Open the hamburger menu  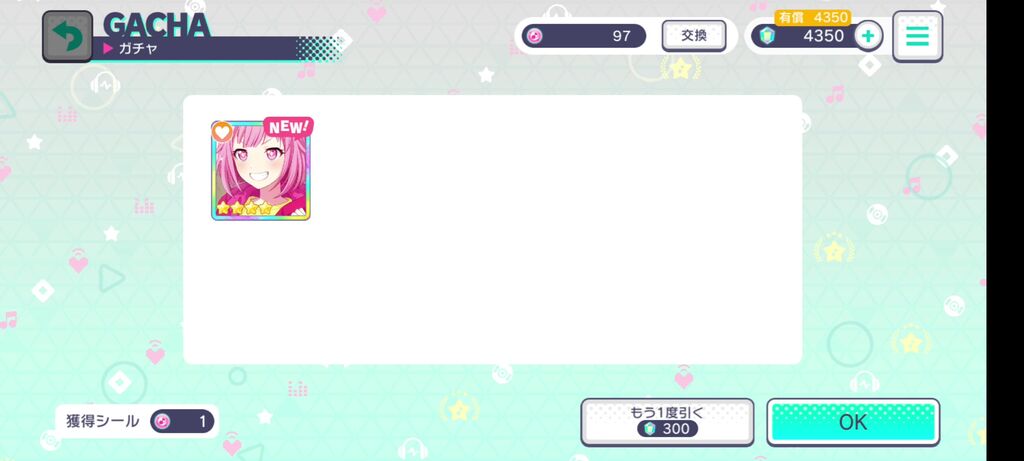[917, 36]
